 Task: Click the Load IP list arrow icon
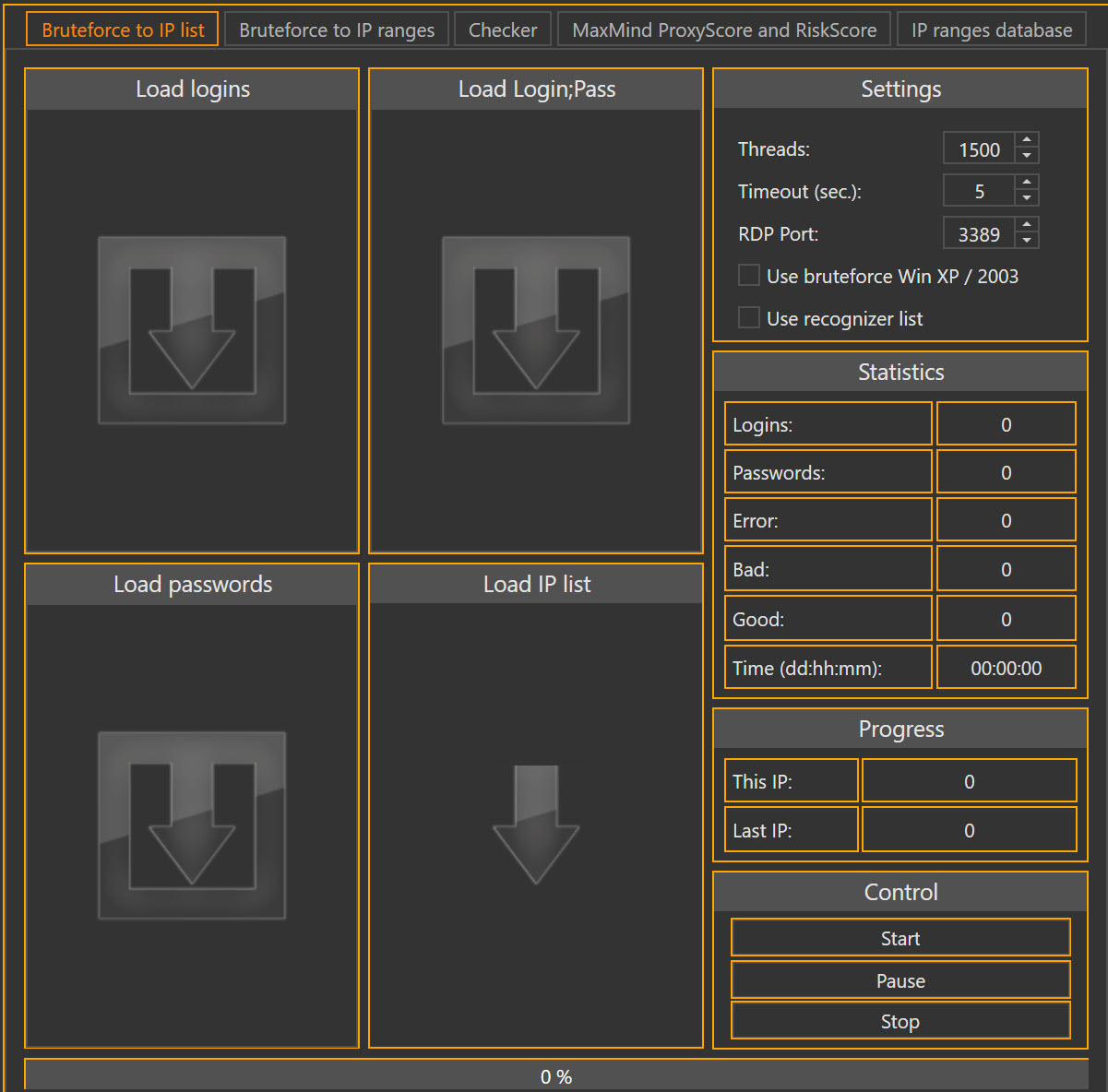click(535, 824)
